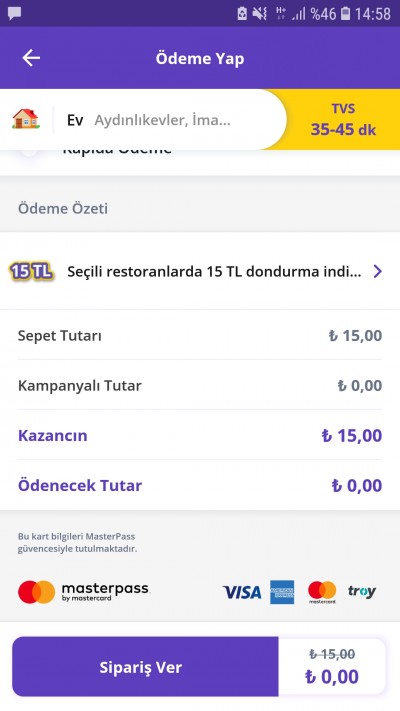Screen dimensions: 400x711
Task: Tap the TVS 35-45 dk delivery time tab
Action: click(343, 120)
